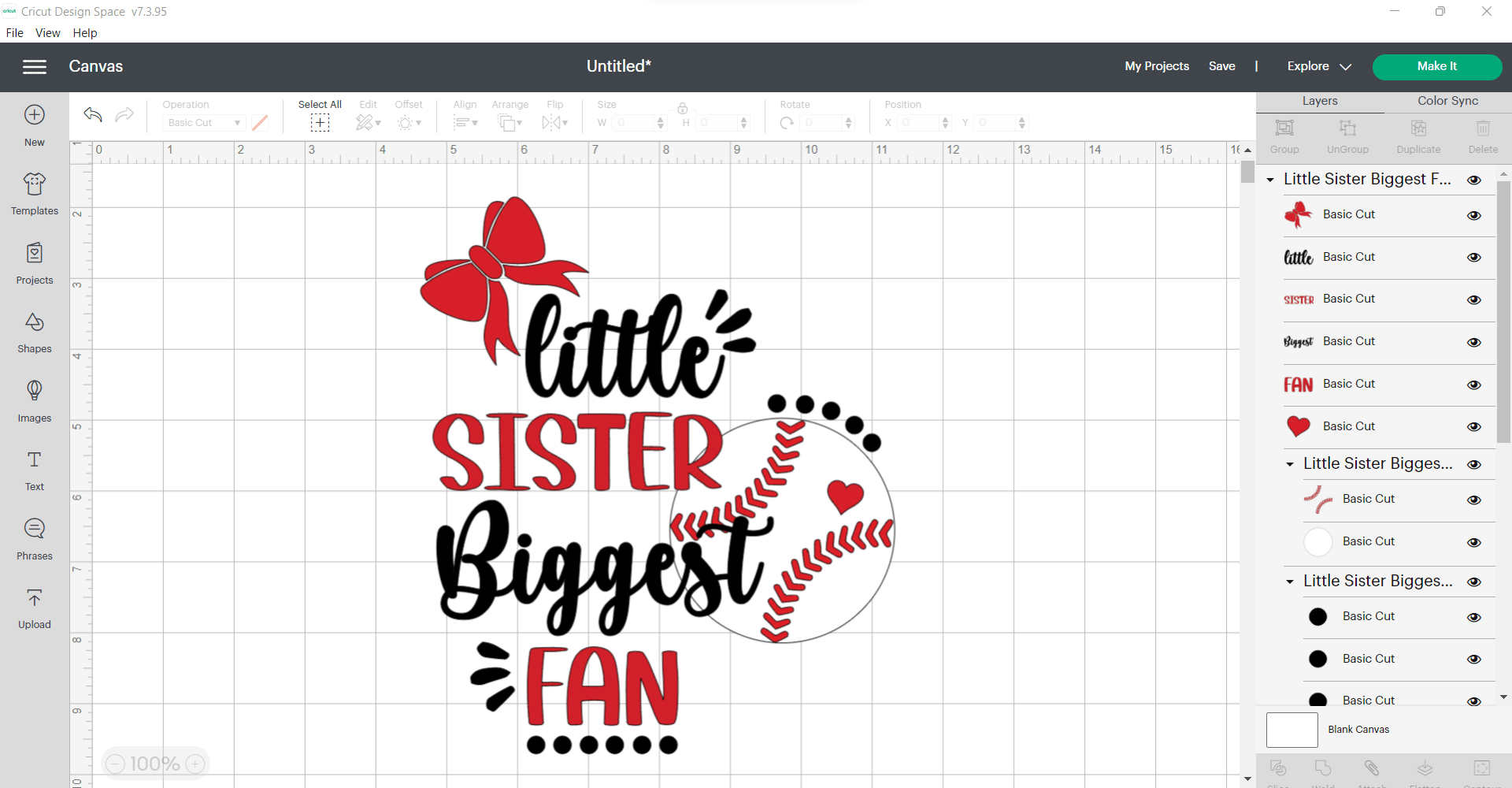Open the Offset dropdown
The height and width of the screenshot is (788, 1512).
pos(409,123)
